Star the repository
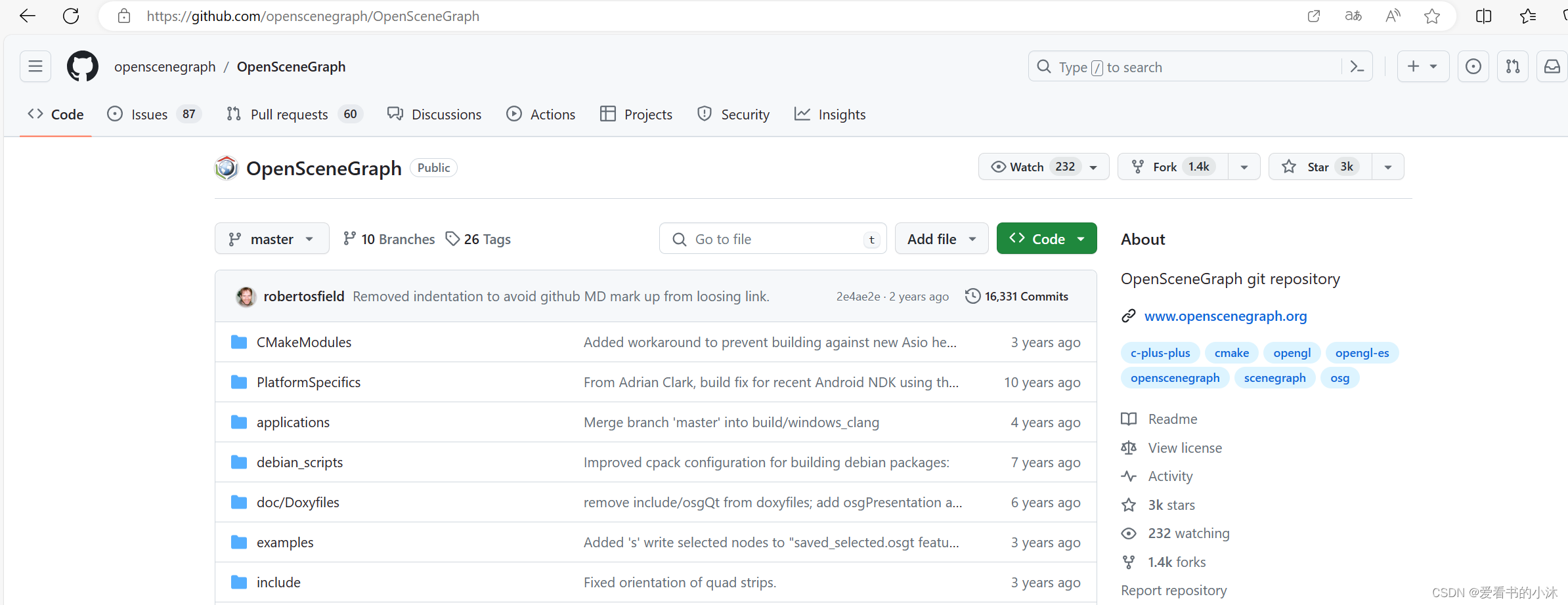The width and height of the screenshot is (1568, 605). pyautogui.click(x=1320, y=167)
